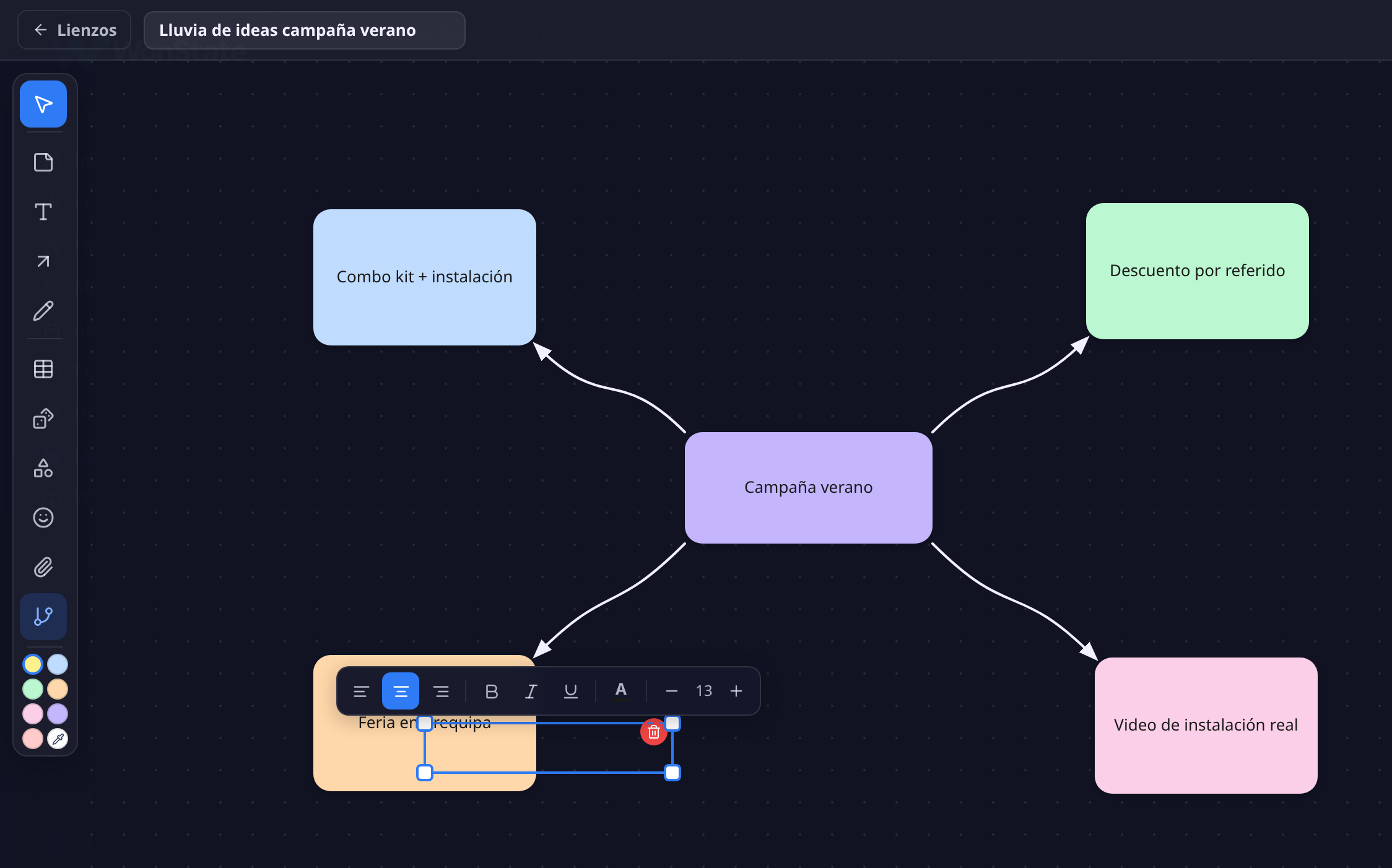Image resolution: width=1392 pixels, height=868 pixels.
Task: Click the top-right handle of the selection box
Action: click(x=672, y=723)
